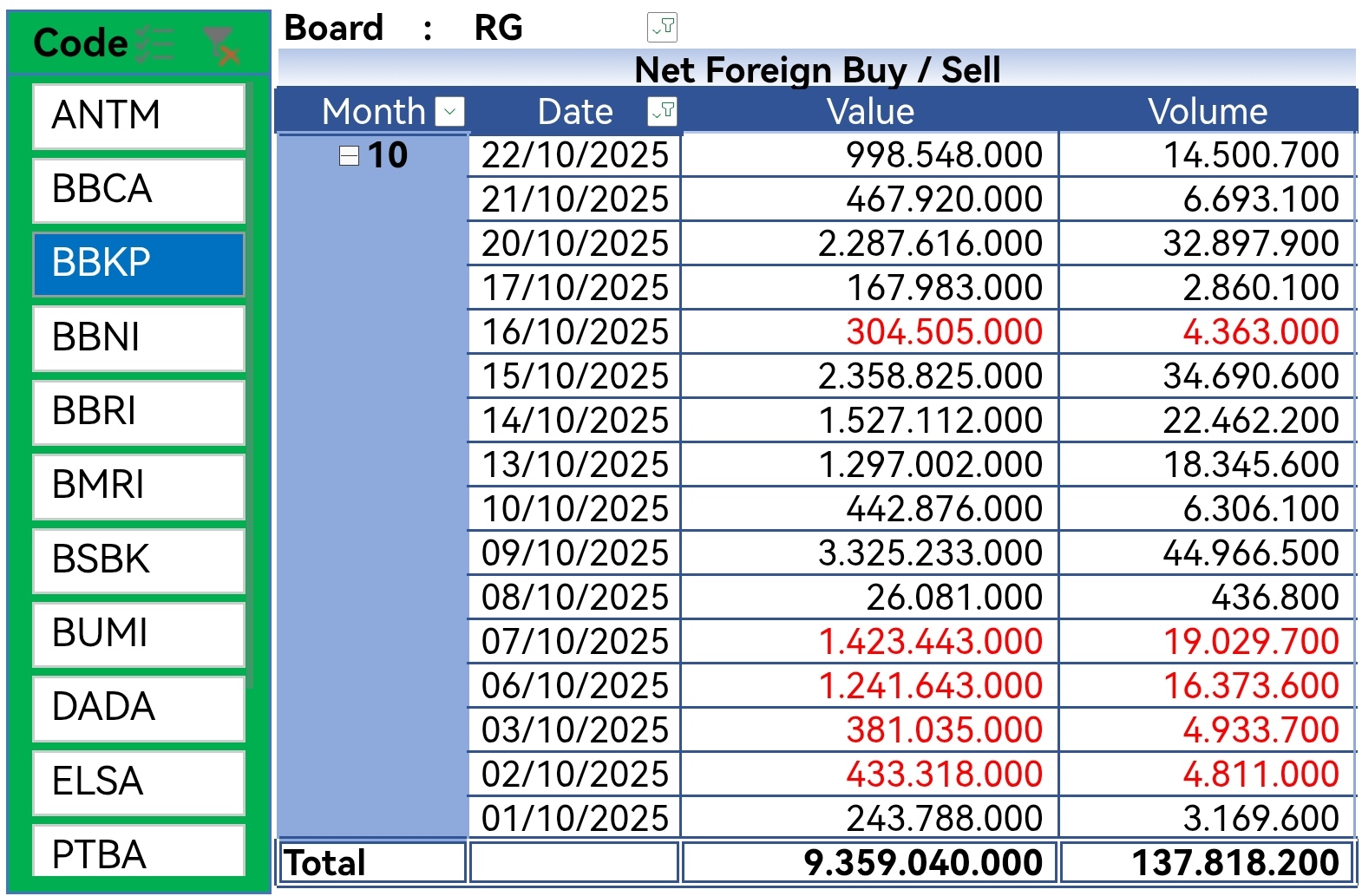Viewport: 1362px width, 896px height.
Task: Switch the filter to BUMI
Action: tap(139, 633)
